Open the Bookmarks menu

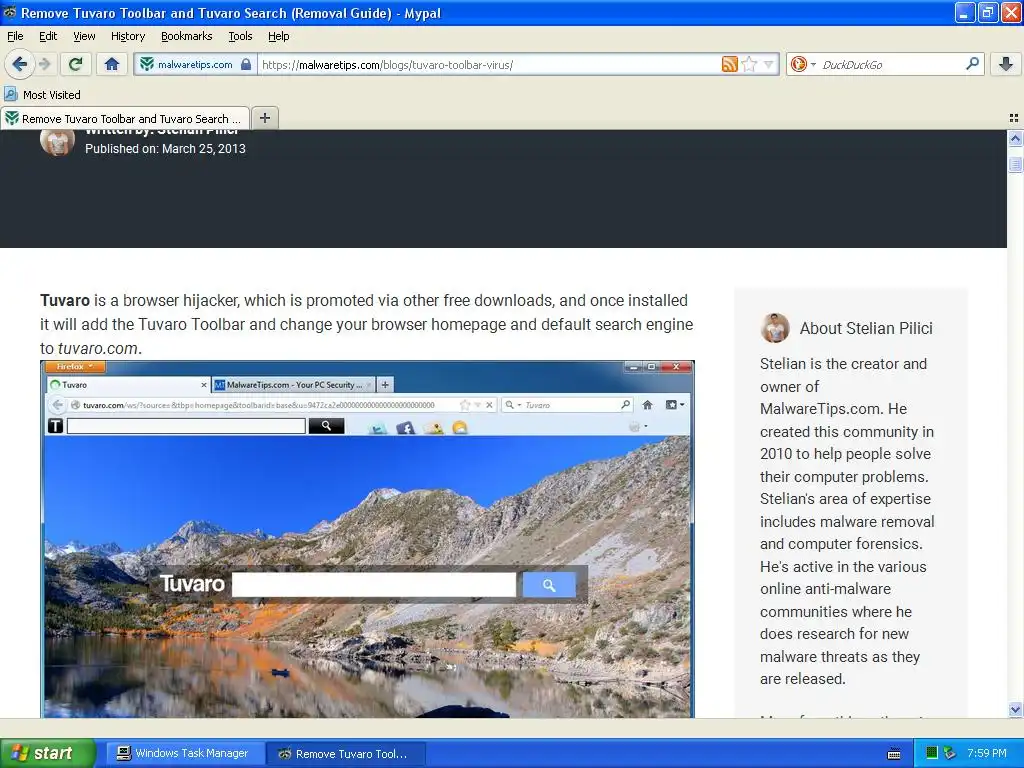(x=186, y=37)
